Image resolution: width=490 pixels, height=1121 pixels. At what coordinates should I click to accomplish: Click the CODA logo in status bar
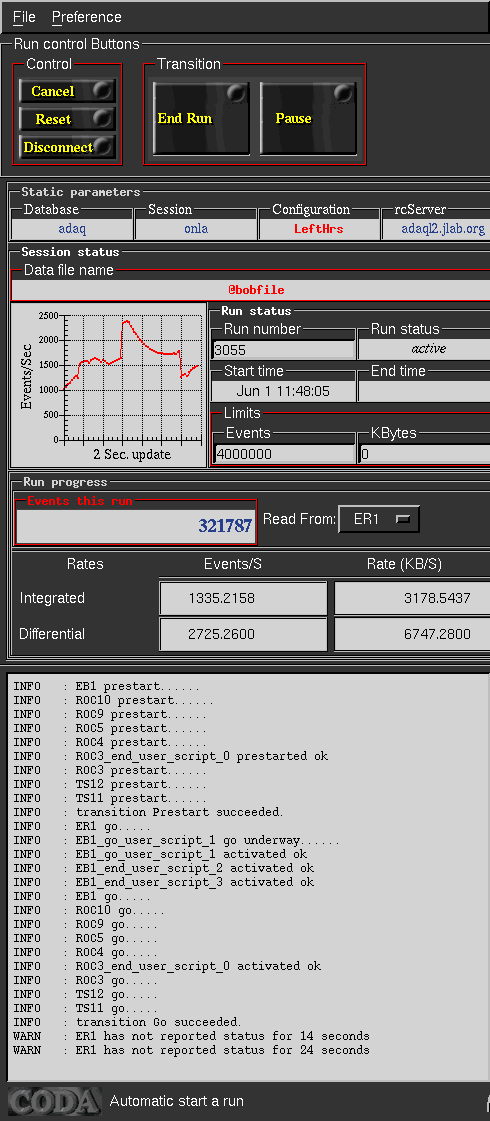pyautogui.click(x=54, y=1102)
